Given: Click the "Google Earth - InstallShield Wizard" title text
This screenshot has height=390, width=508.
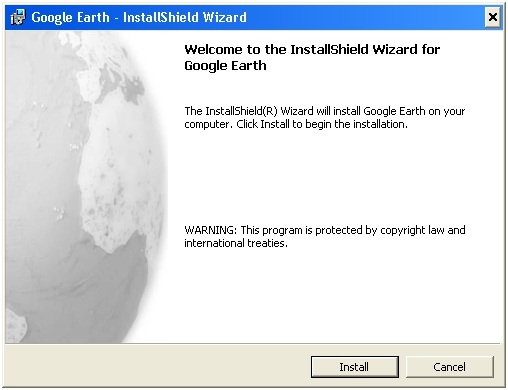Looking at the screenshot, I should point(139,17).
